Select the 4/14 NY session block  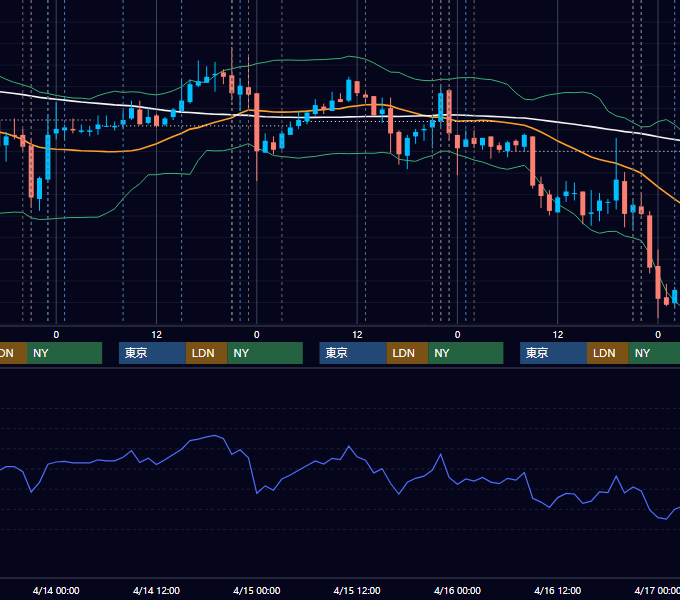coord(265,353)
